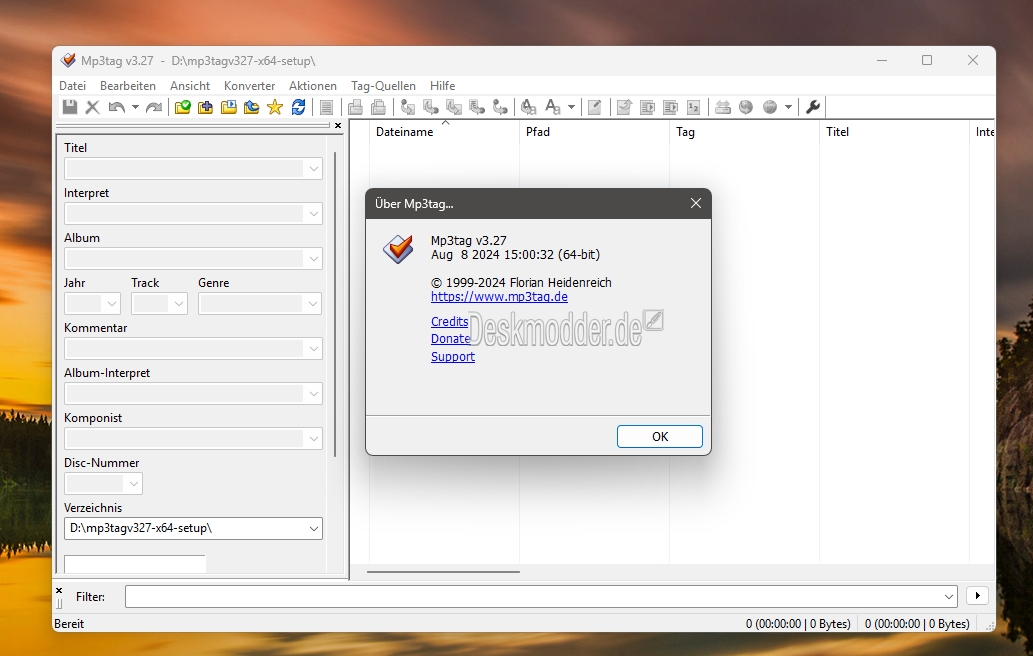Click the Redo arrow icon
1033x656 pixels.
pyautogui.click(x=154, y=107)
